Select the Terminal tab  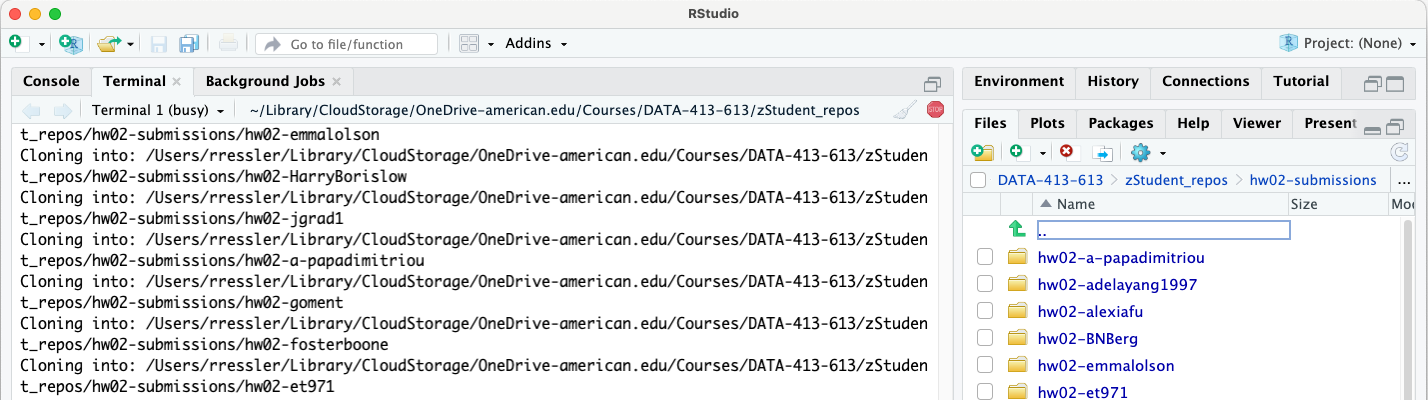coord(134,81)
